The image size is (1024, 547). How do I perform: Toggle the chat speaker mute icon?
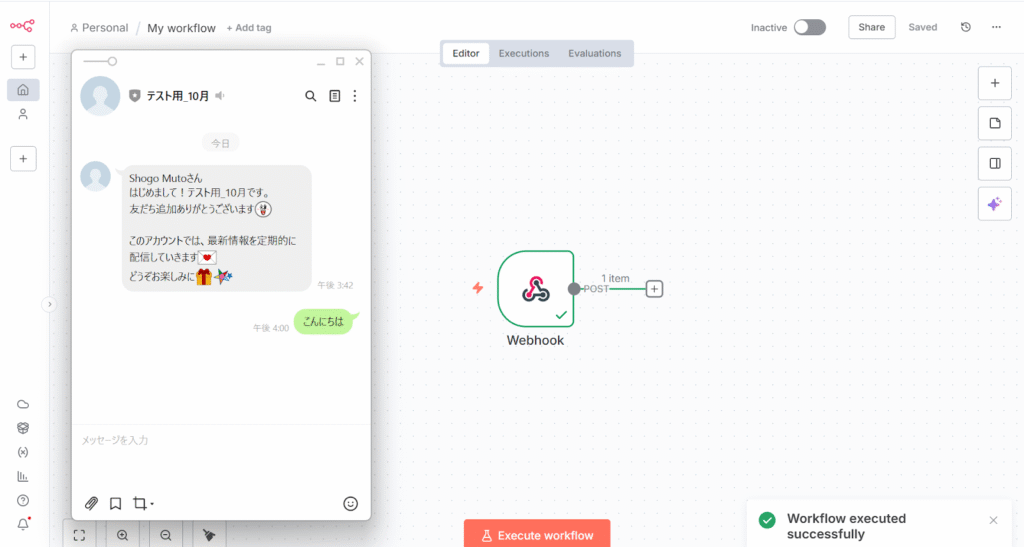point(220,96)
